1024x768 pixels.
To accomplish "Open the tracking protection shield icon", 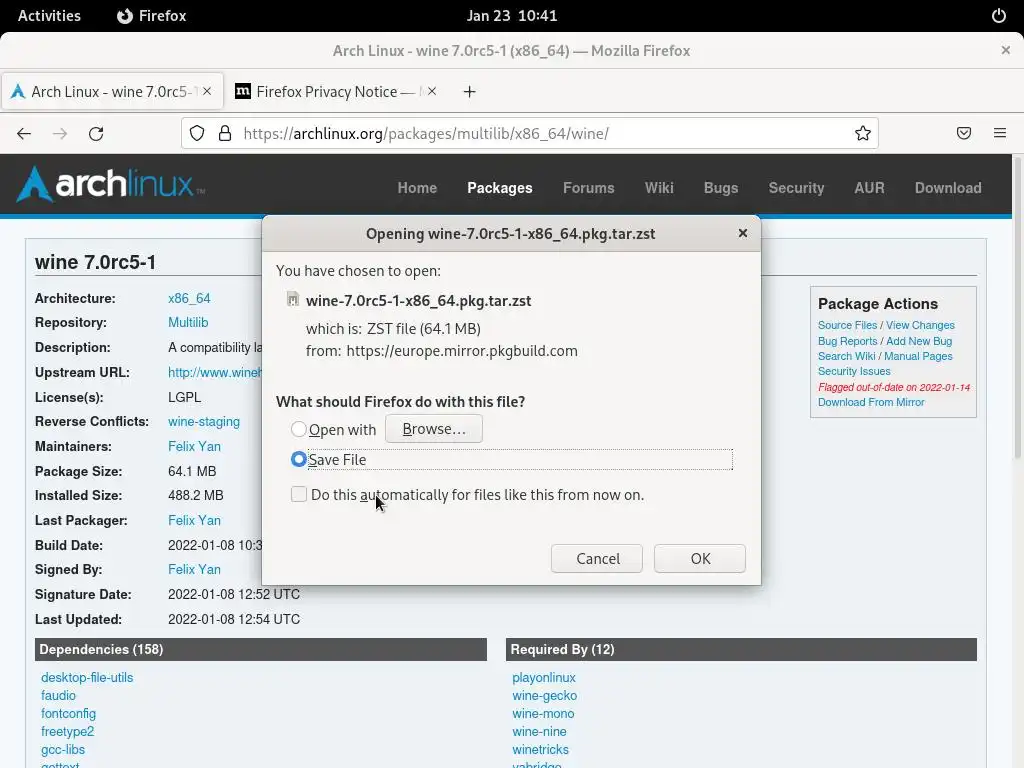I will 197,133.
